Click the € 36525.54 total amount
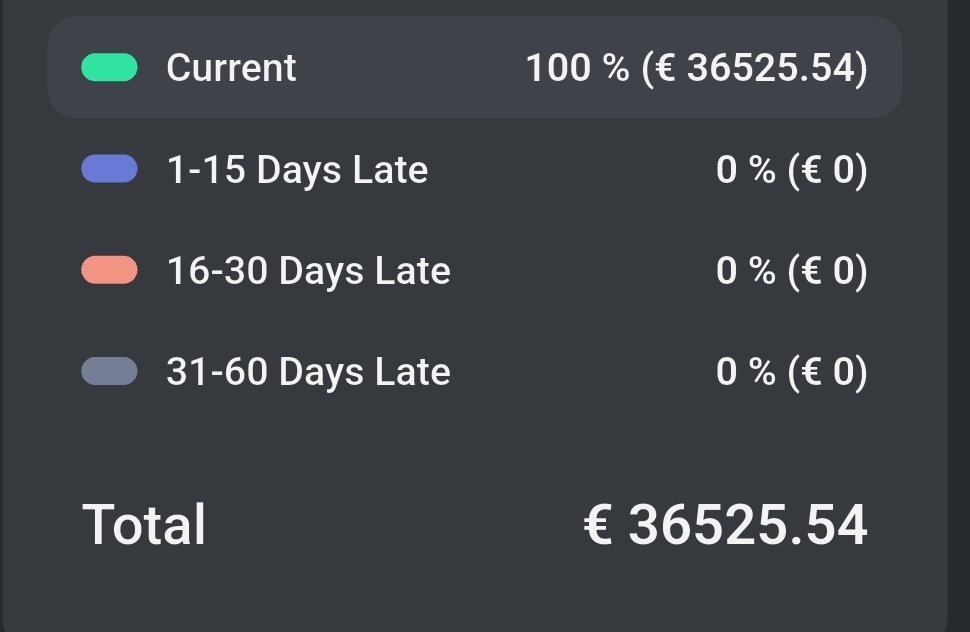Image resolution: width=970 pixels, height=632 pixels. click(726, 524)
